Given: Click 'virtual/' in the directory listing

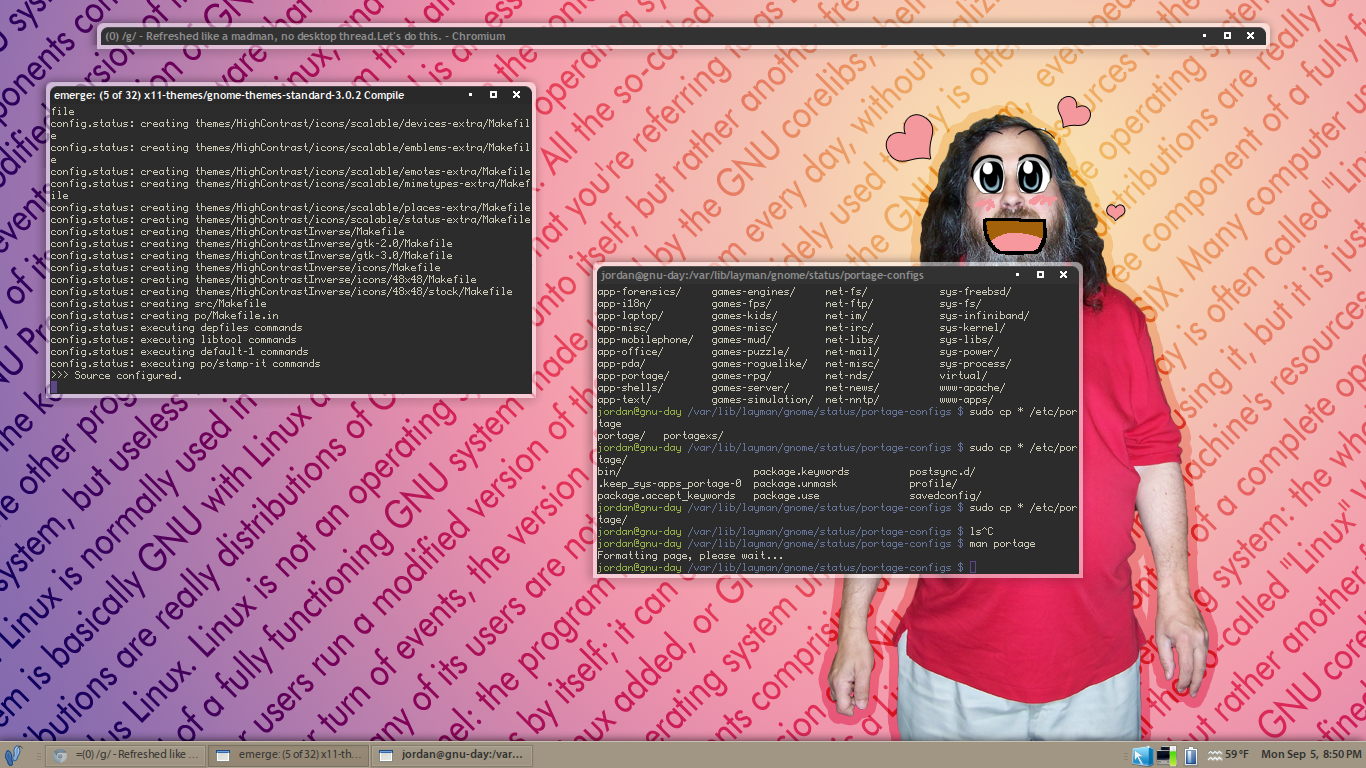Looking at the screenshot, I should 963,376.
